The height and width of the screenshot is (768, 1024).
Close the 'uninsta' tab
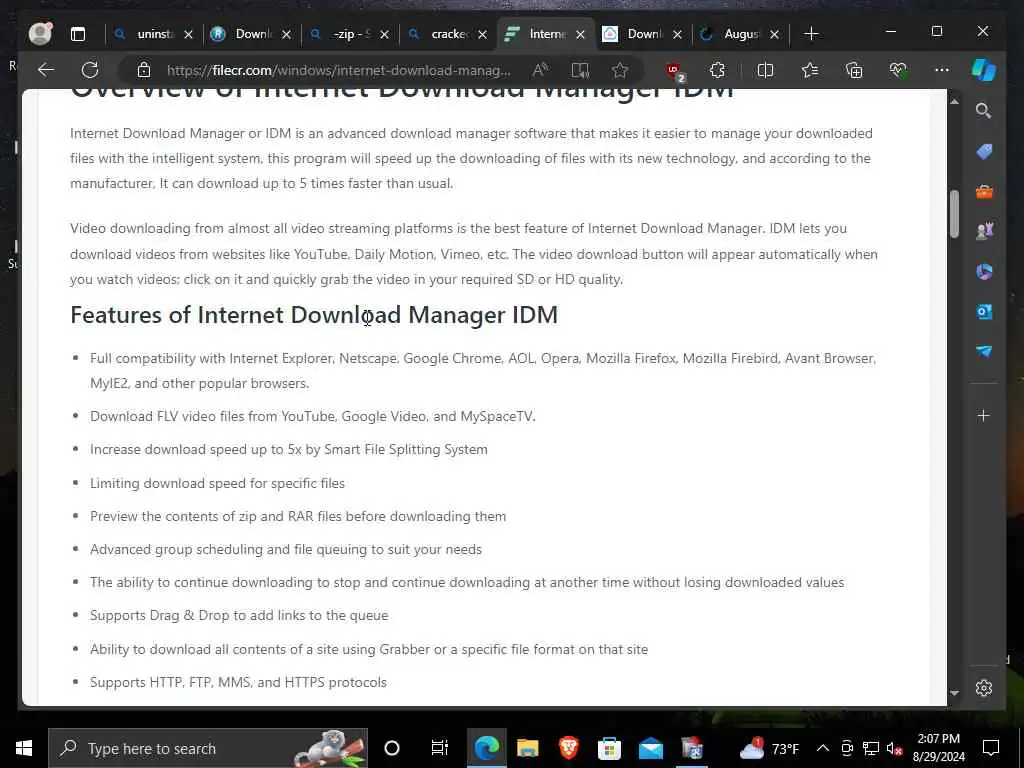[188, 35]
